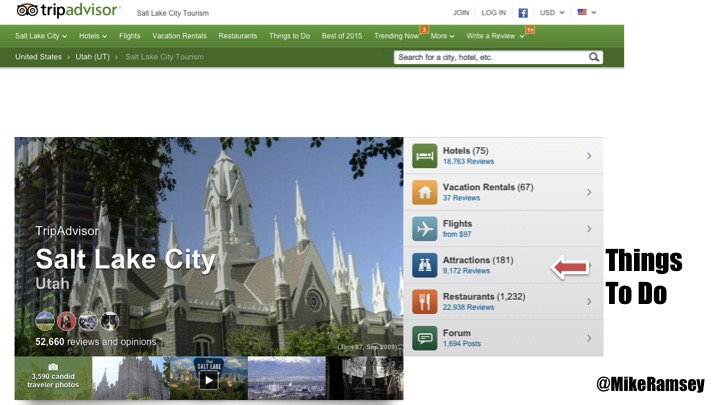
Task: Click the chevron on the Forum row
Action: pos(589,338)
